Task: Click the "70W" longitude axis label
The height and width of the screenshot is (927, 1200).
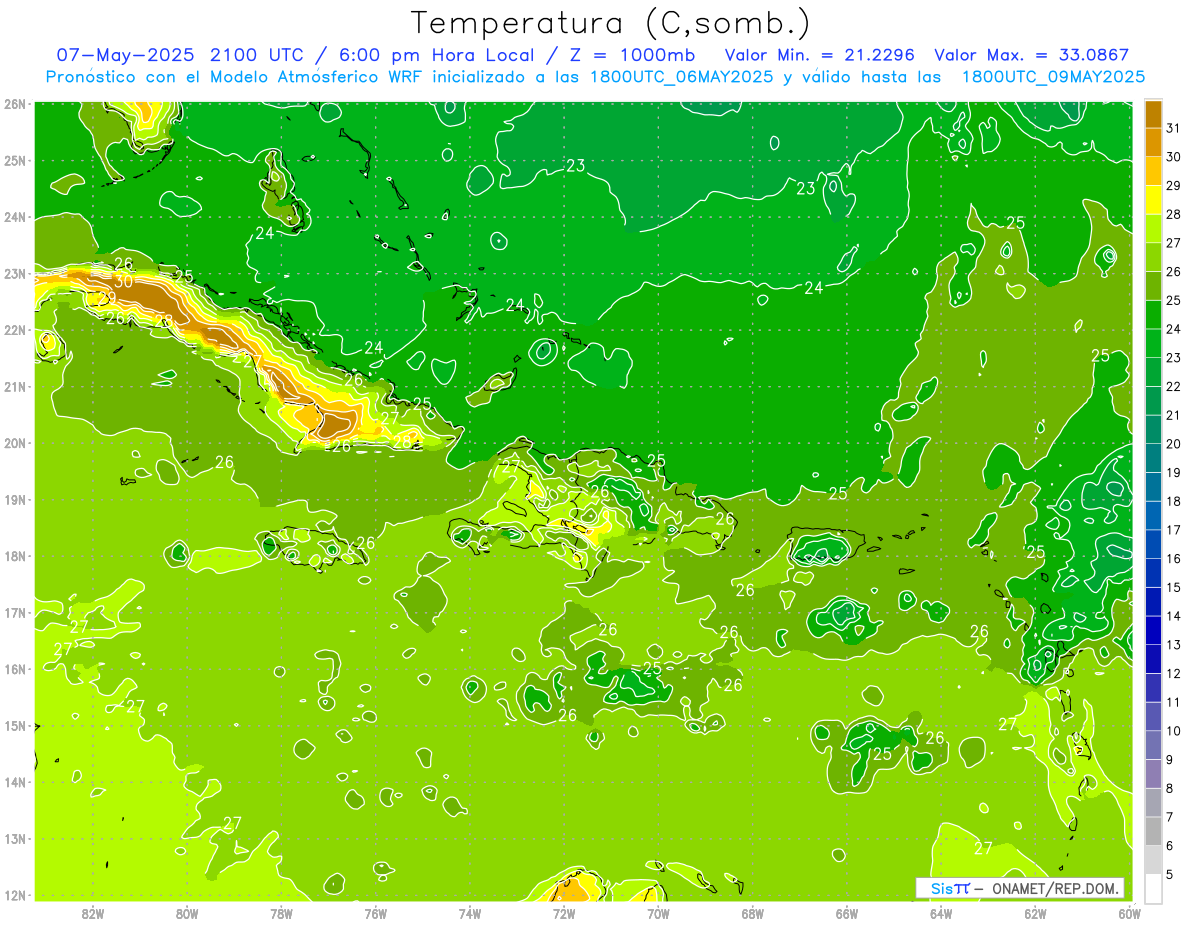Action: tap(658, 913)
